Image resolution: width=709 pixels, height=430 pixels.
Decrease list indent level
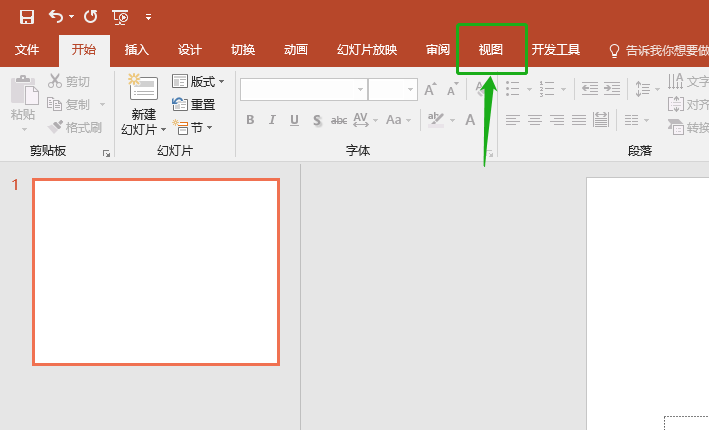(x=590, y=89)
